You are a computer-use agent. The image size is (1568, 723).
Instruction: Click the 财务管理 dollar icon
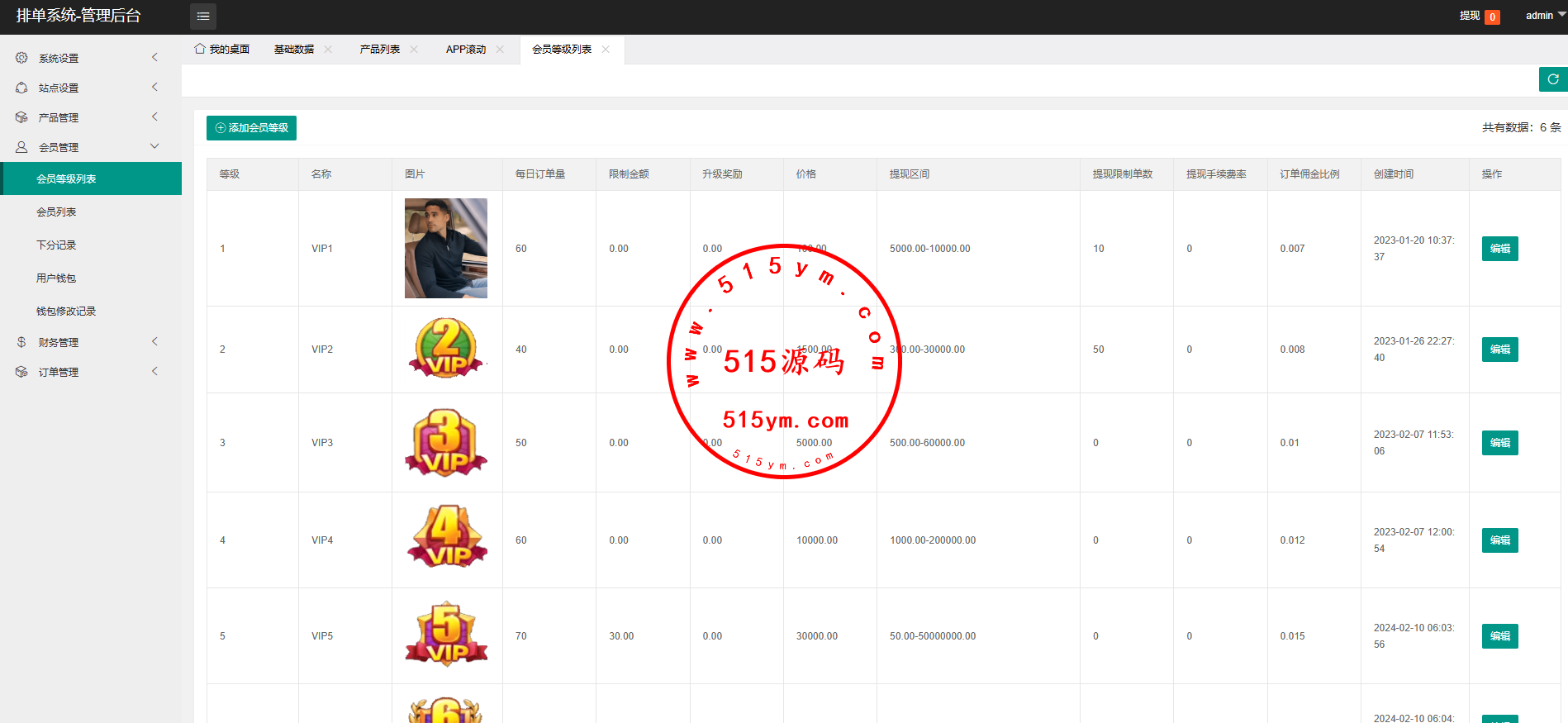[21, 342]
